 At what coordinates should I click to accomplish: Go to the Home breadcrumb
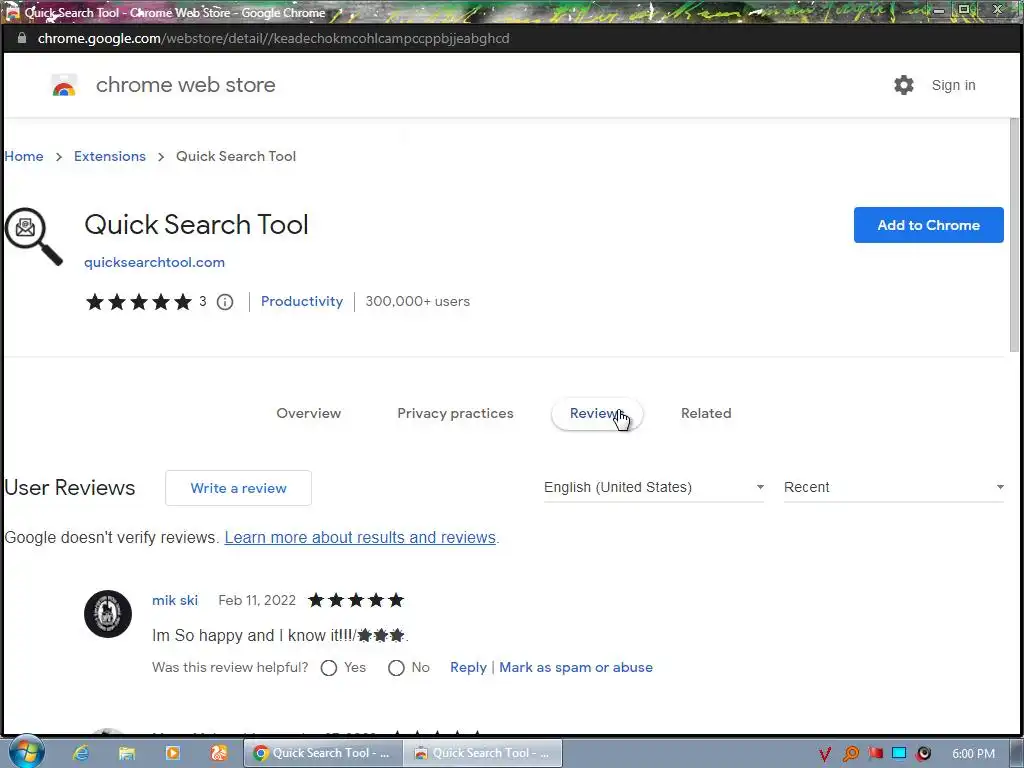(24, 156)
